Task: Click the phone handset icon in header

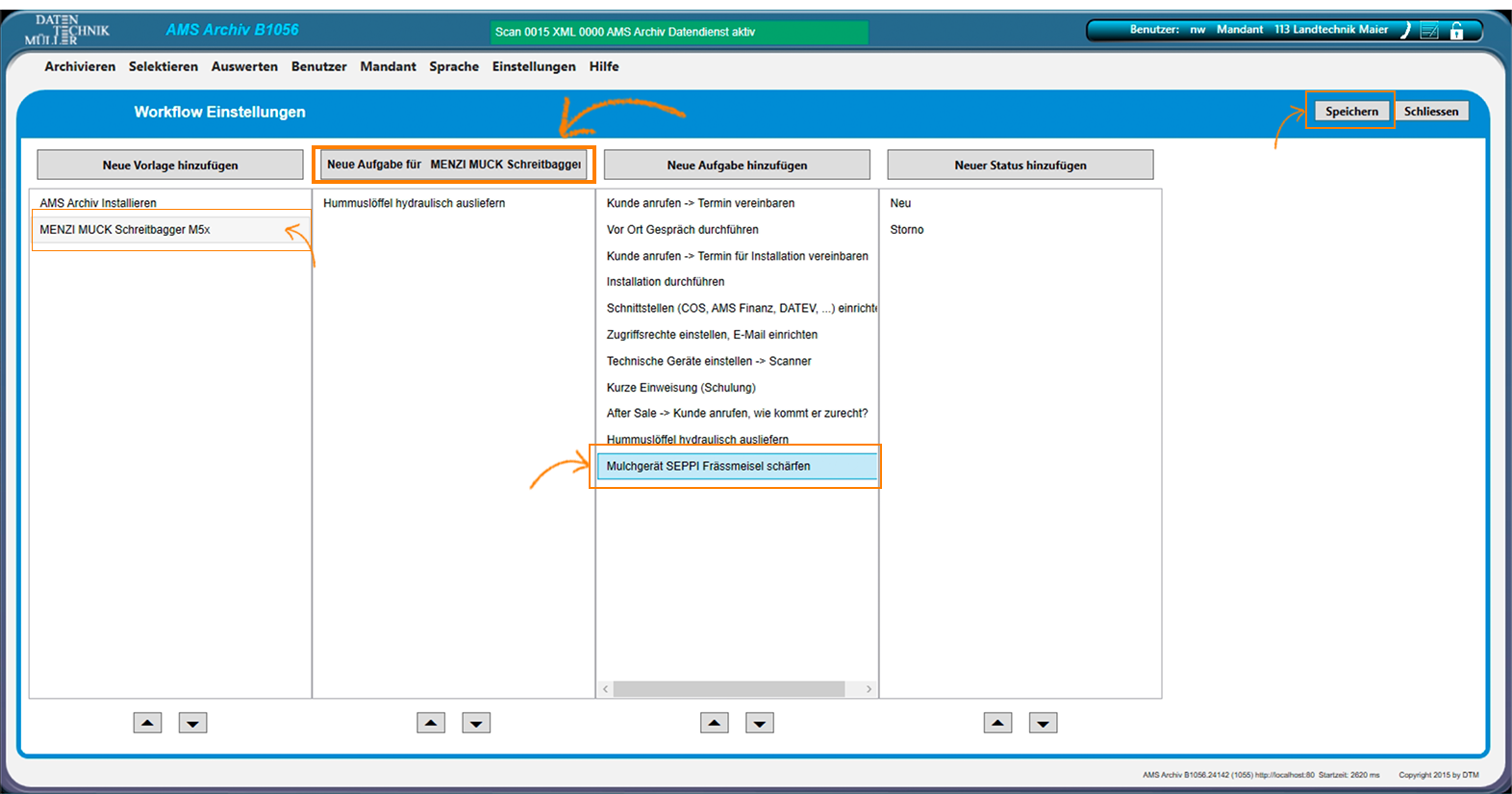Action: pos(1405,31)
